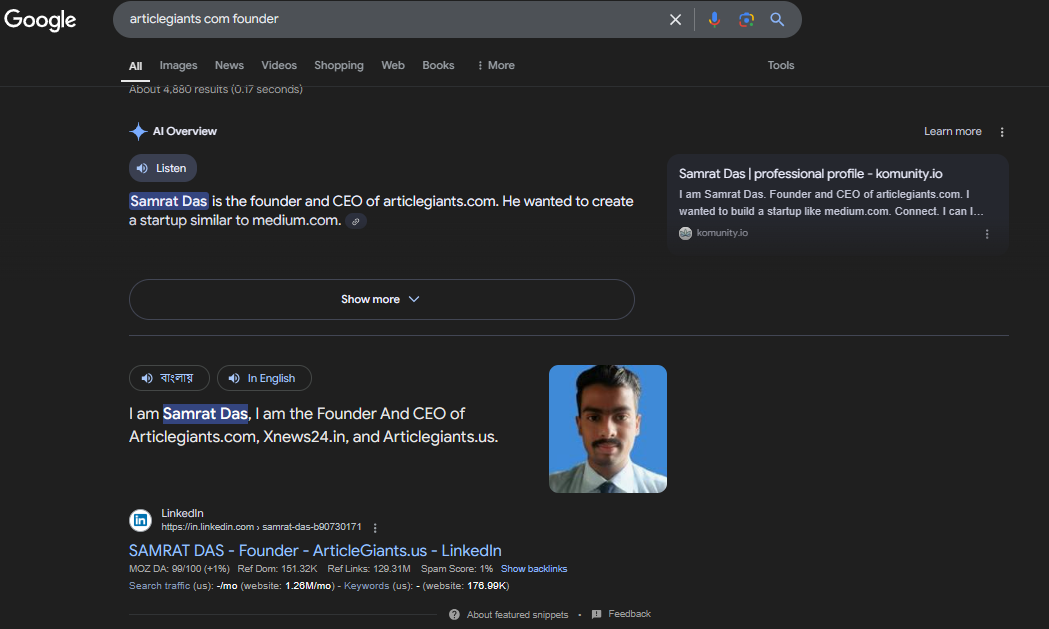Click the magnifying glass search icon

tap(777, 20)
